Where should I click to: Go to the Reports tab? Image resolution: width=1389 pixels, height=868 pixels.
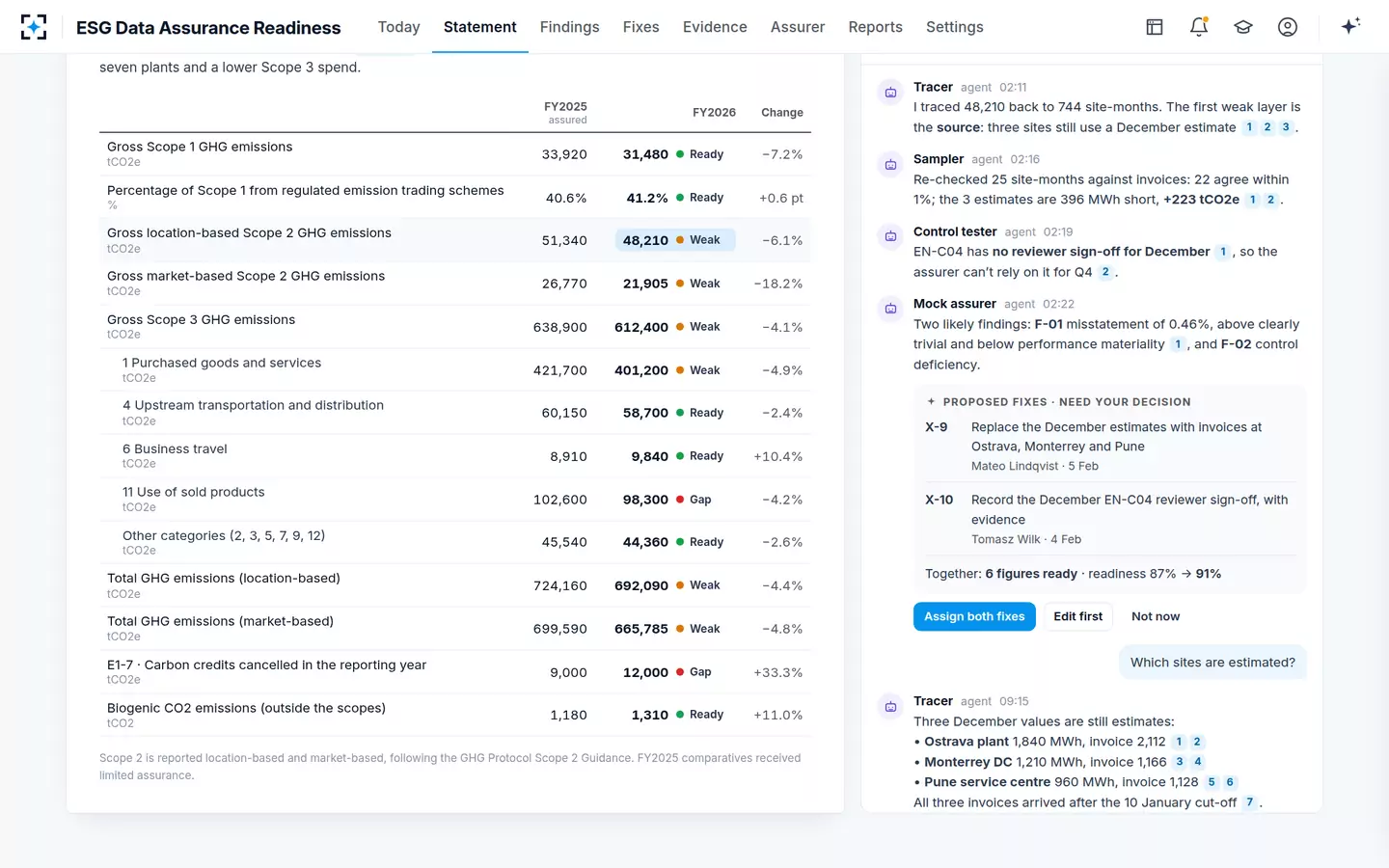[875, 27]
